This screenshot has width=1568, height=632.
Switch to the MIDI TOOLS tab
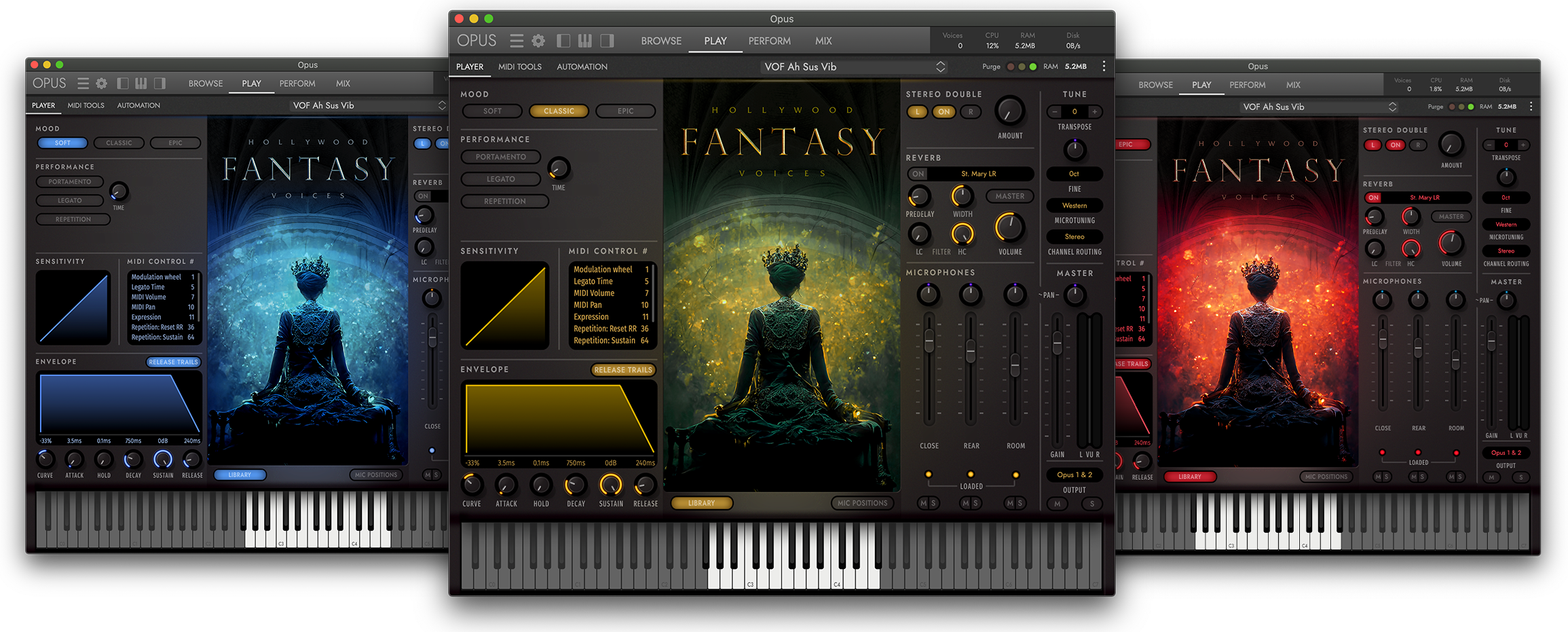[x=519, y=67]
